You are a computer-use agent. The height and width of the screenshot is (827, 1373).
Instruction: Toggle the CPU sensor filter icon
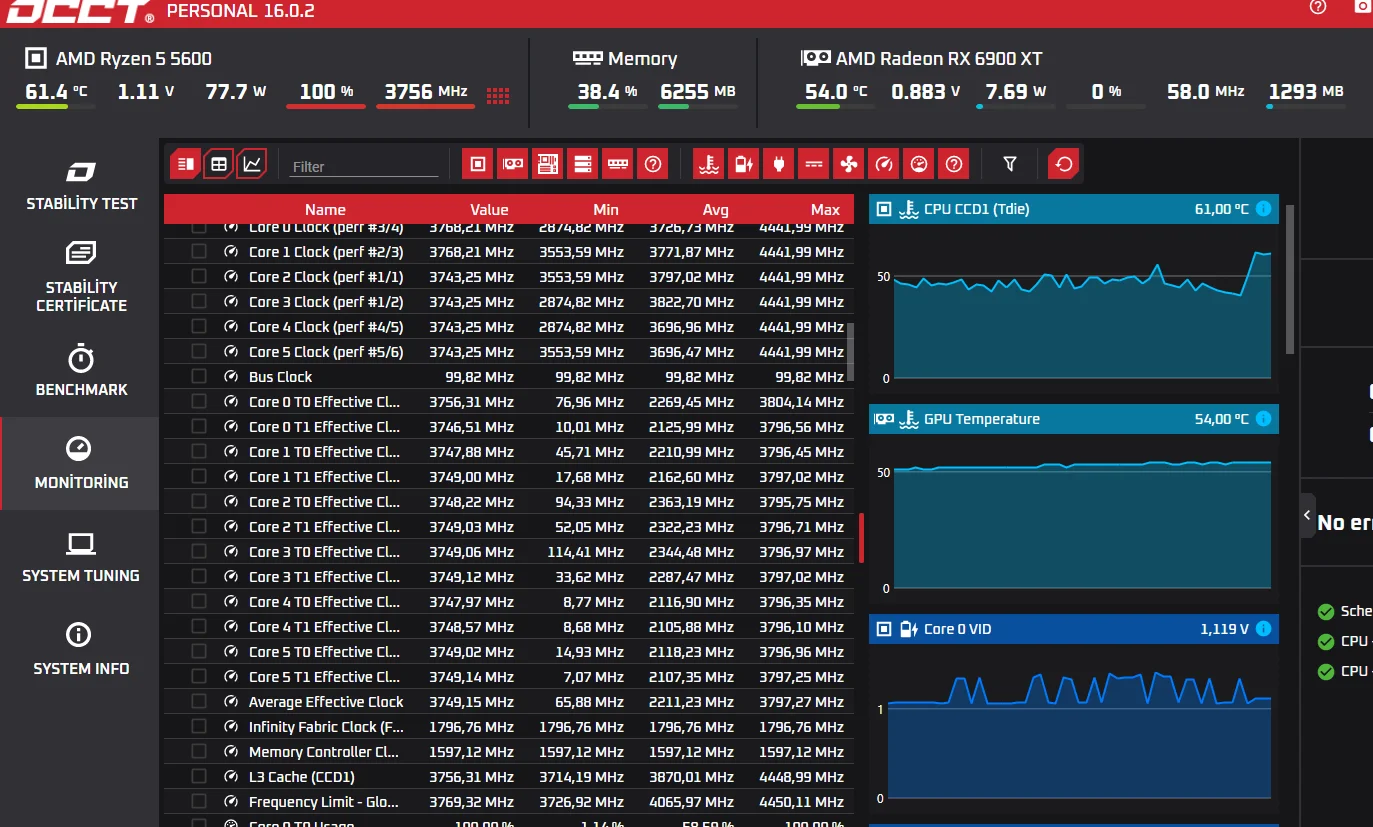tap(478, 163)
